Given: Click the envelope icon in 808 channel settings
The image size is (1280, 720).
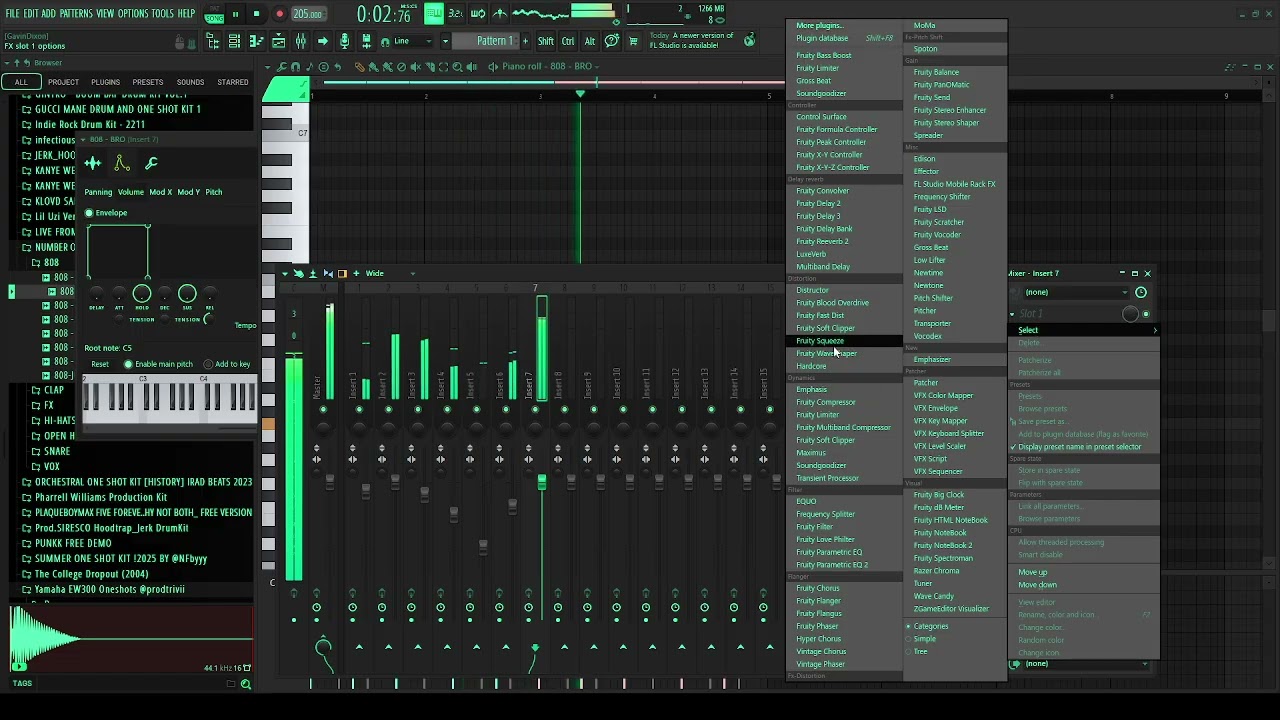Looking at the screenshot, I should point(122,163).
